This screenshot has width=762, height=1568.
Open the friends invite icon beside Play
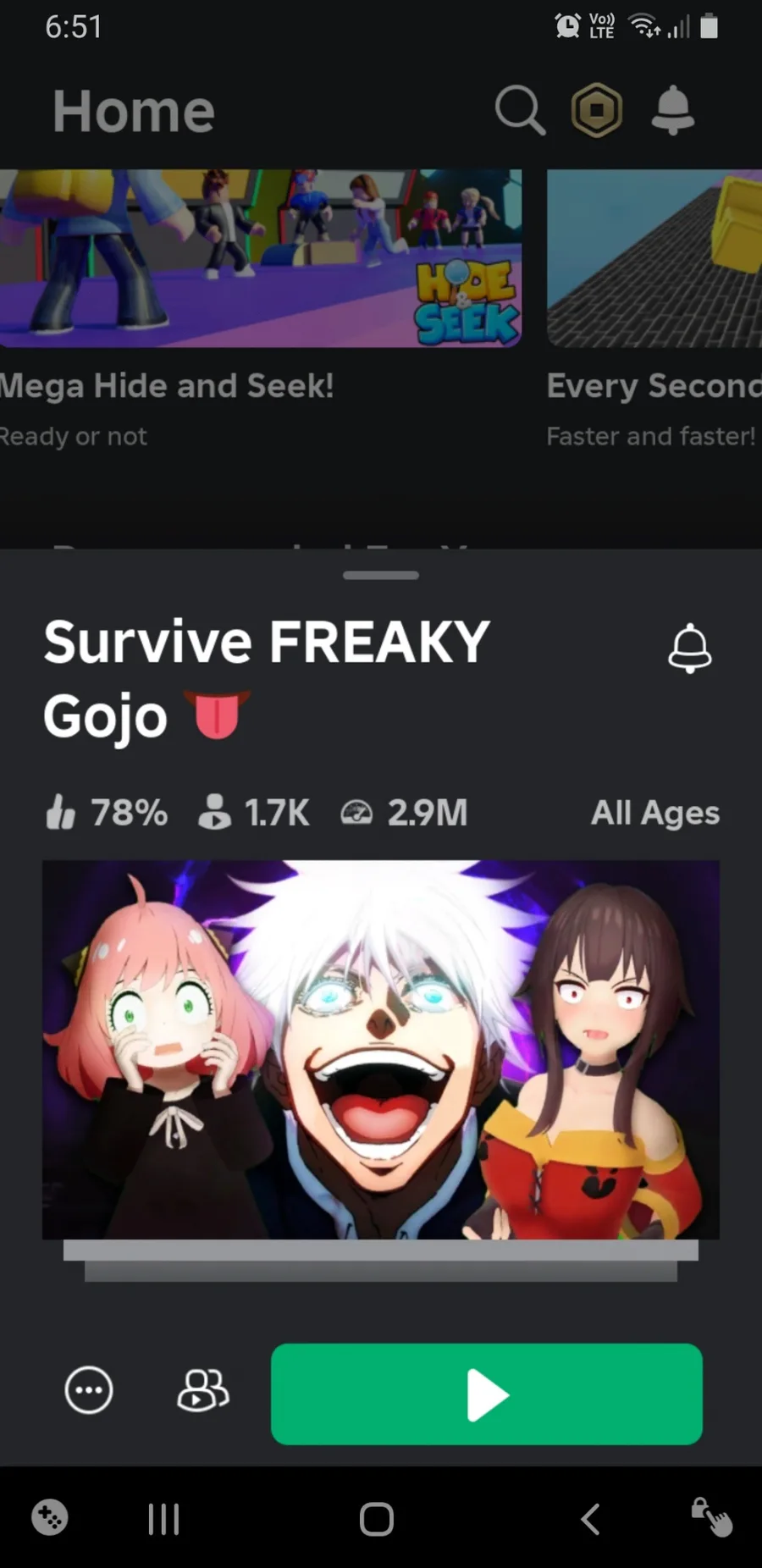tap(203, 1390)
